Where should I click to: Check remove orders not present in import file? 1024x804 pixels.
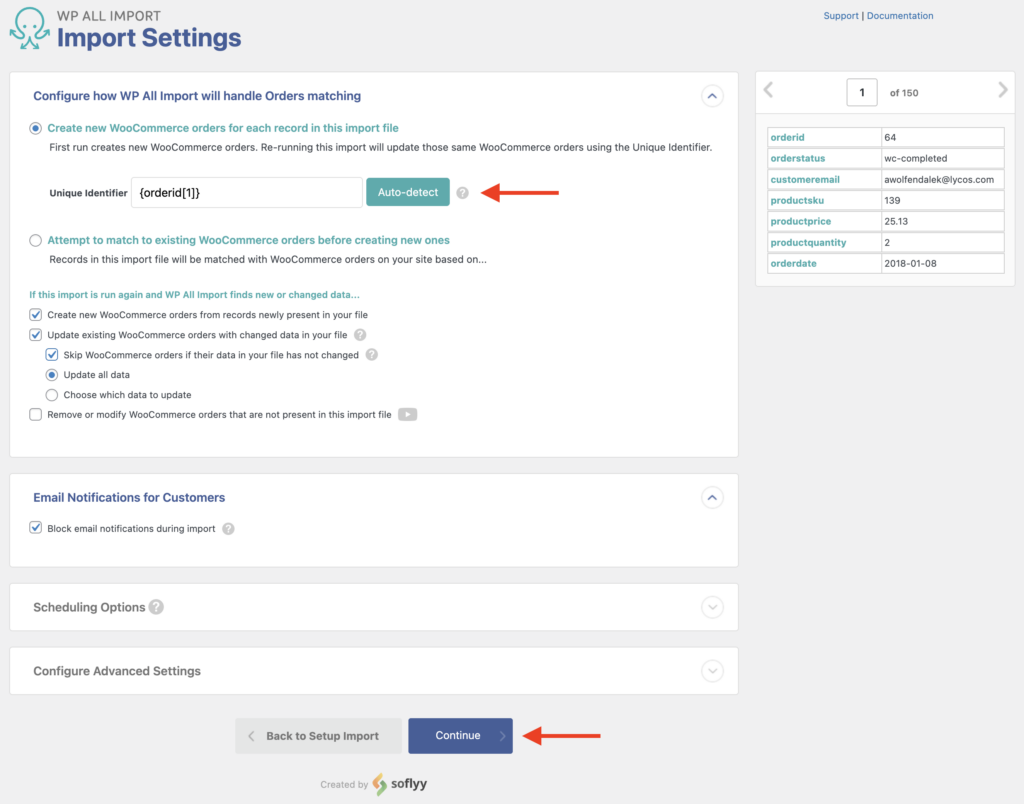coord(35,413)
